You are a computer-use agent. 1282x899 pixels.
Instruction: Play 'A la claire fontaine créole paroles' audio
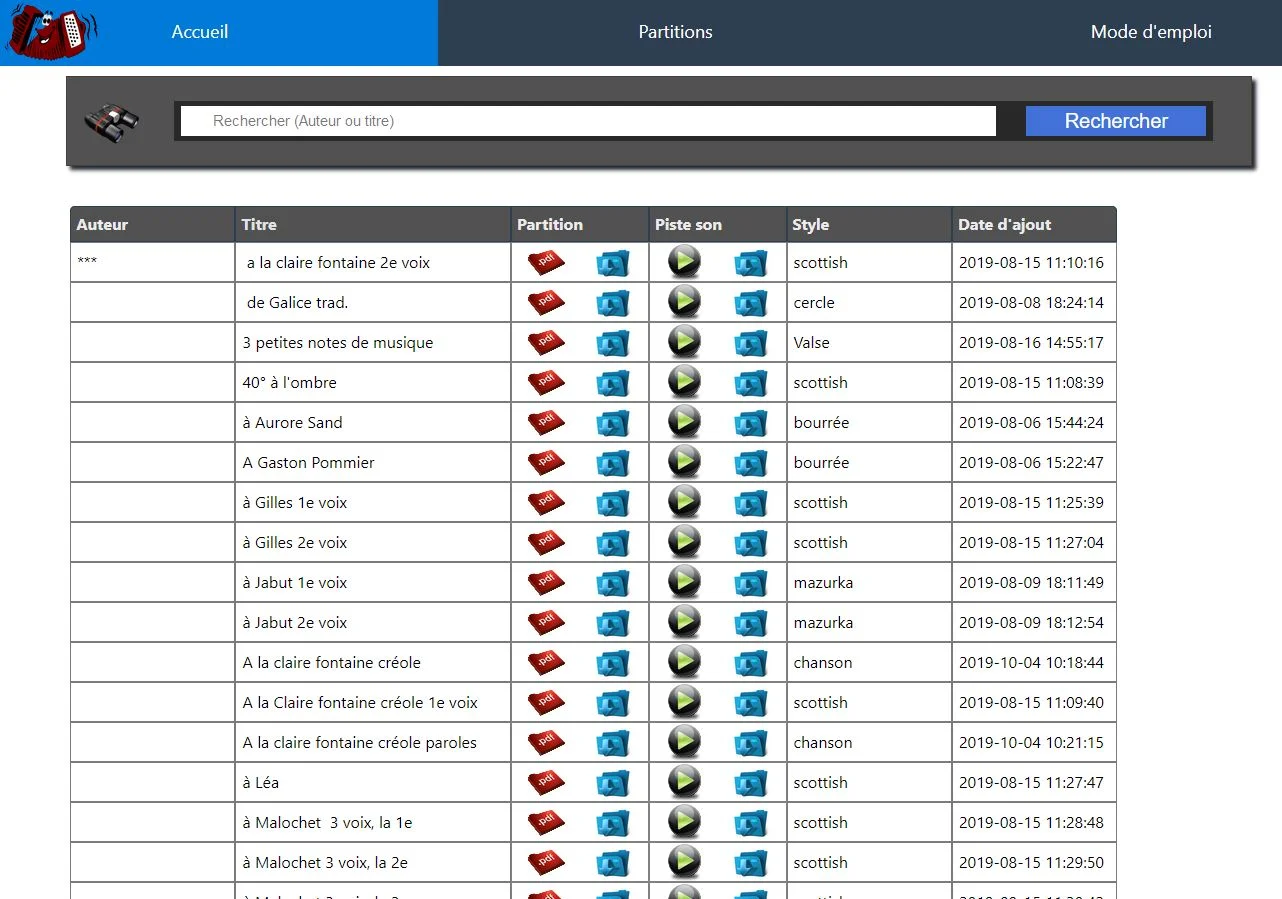pyautogui.click(x=684, y=742)
